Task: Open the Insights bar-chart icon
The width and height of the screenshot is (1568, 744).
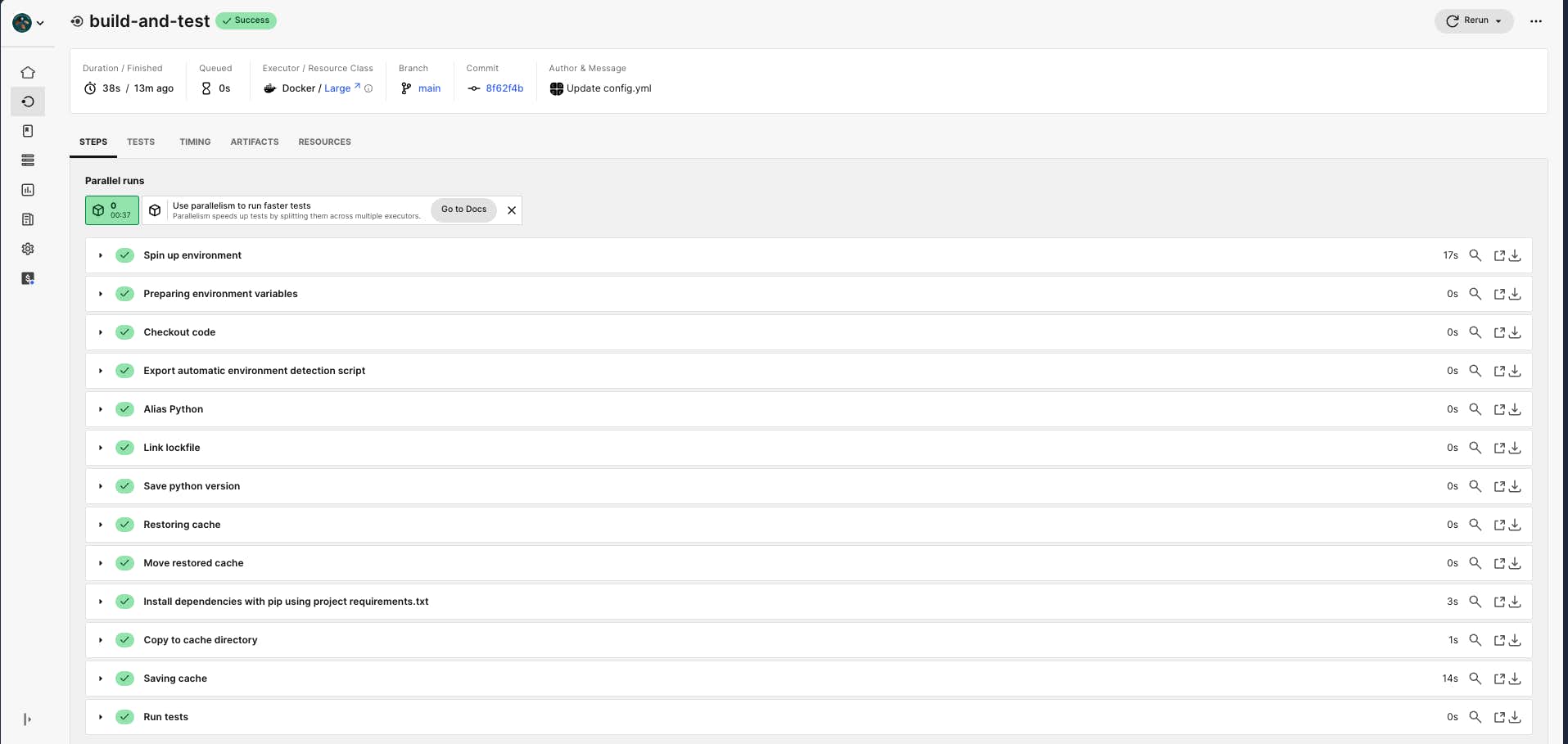Action: (28, 190)
